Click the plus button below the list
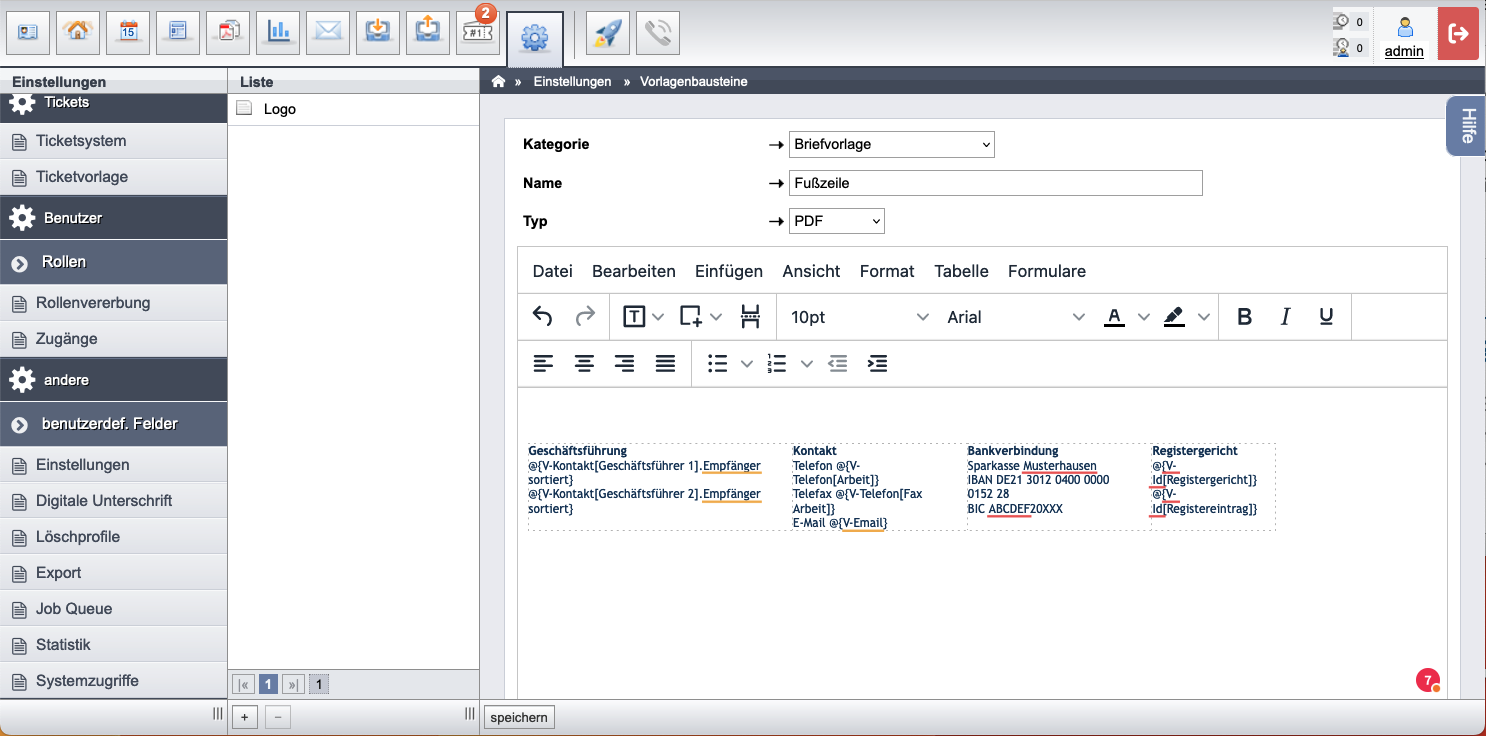 click(245, 717)
